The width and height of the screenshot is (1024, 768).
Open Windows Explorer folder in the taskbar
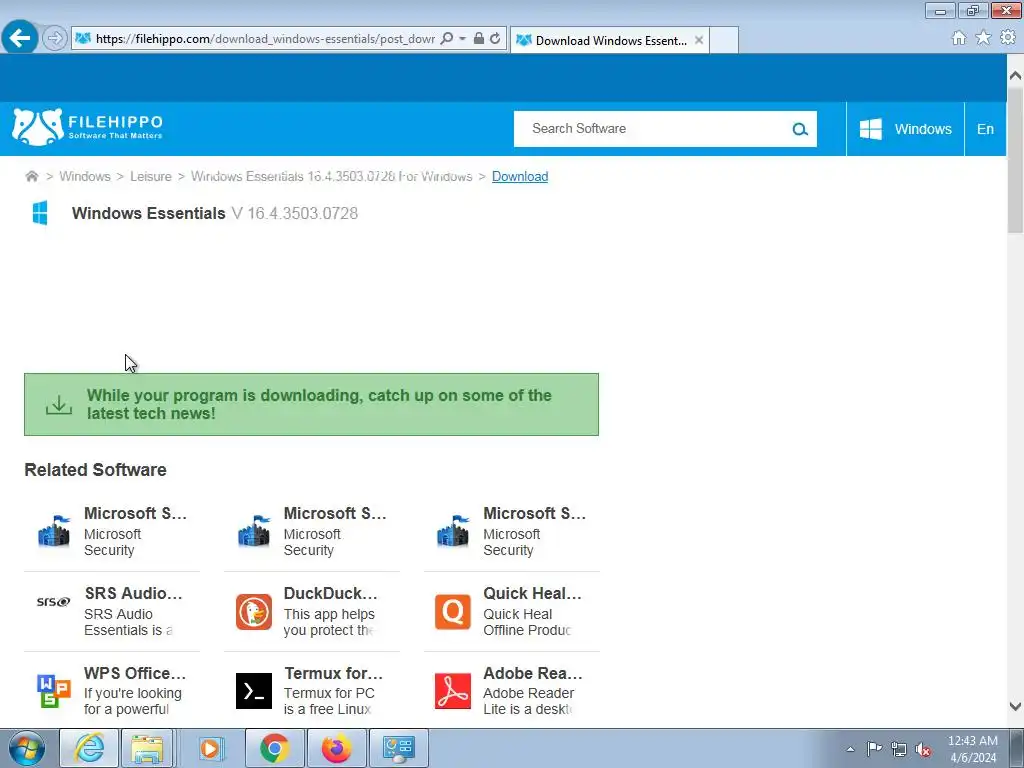click(148, 748)
